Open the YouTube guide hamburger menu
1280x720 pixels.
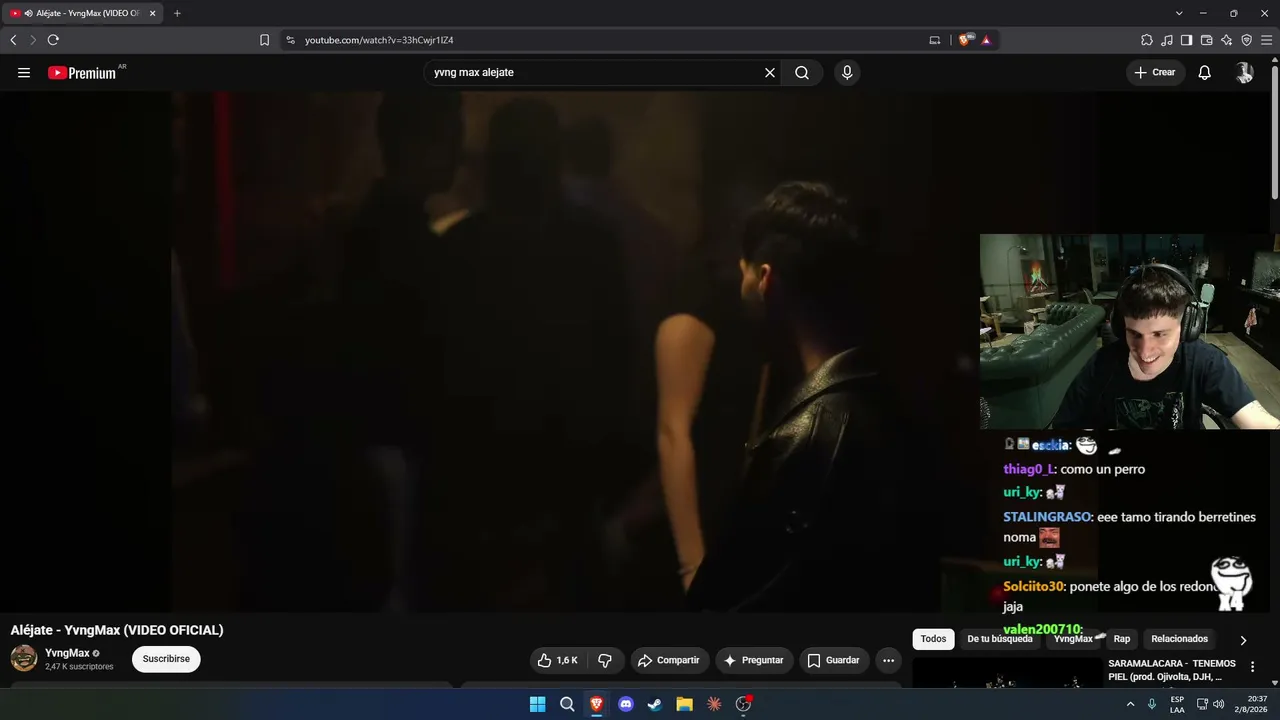[x=24, y=73]
